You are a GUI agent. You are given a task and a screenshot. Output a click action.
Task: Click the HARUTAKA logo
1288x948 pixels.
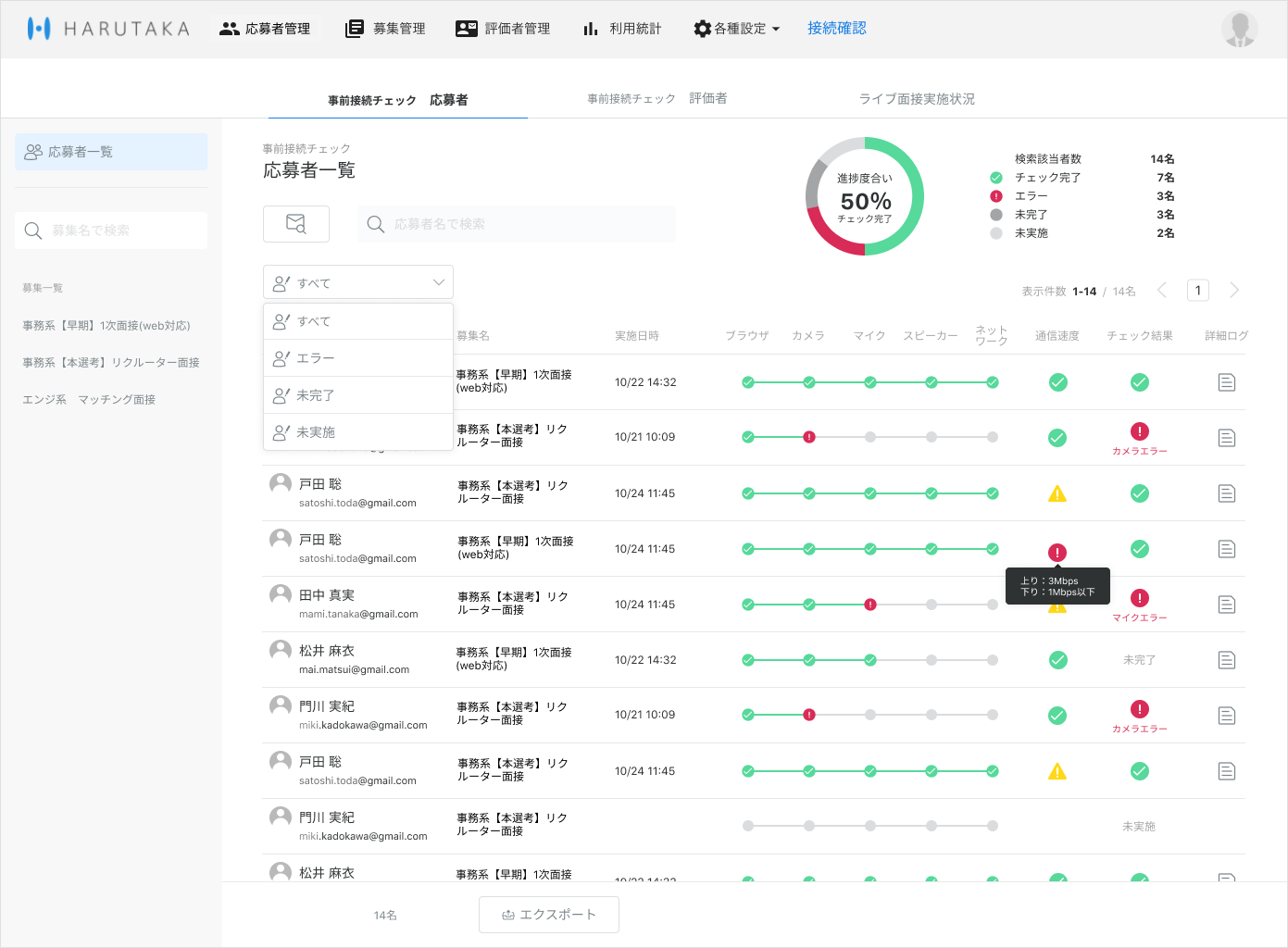tap(108, 29)
